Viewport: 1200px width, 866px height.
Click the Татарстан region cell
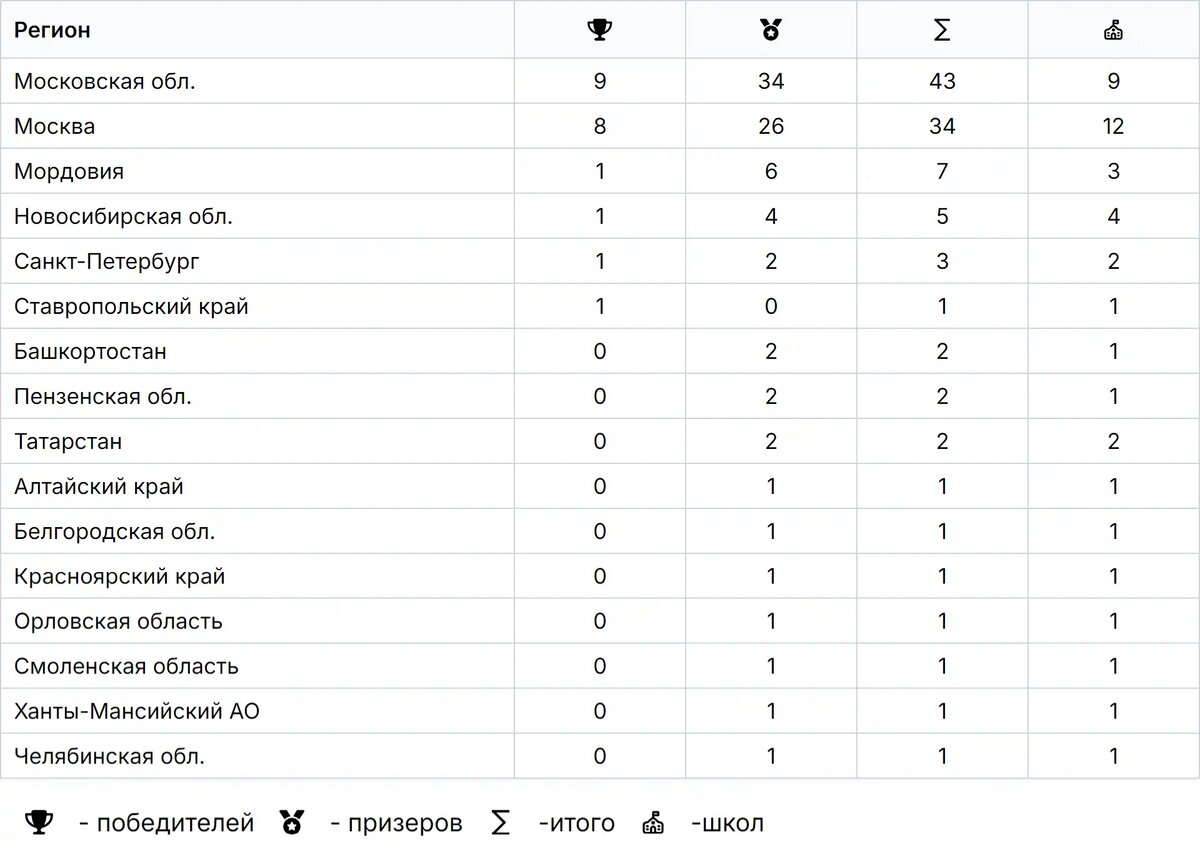(257, 441)
